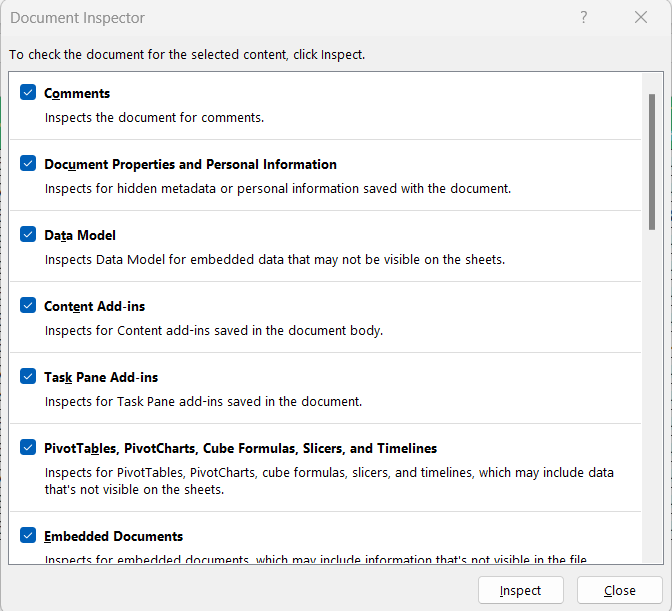Click PivotTables, PivotCharts, Cube Formulas label
The width and height of the screenshot is (672, 611).
[240, 449]
